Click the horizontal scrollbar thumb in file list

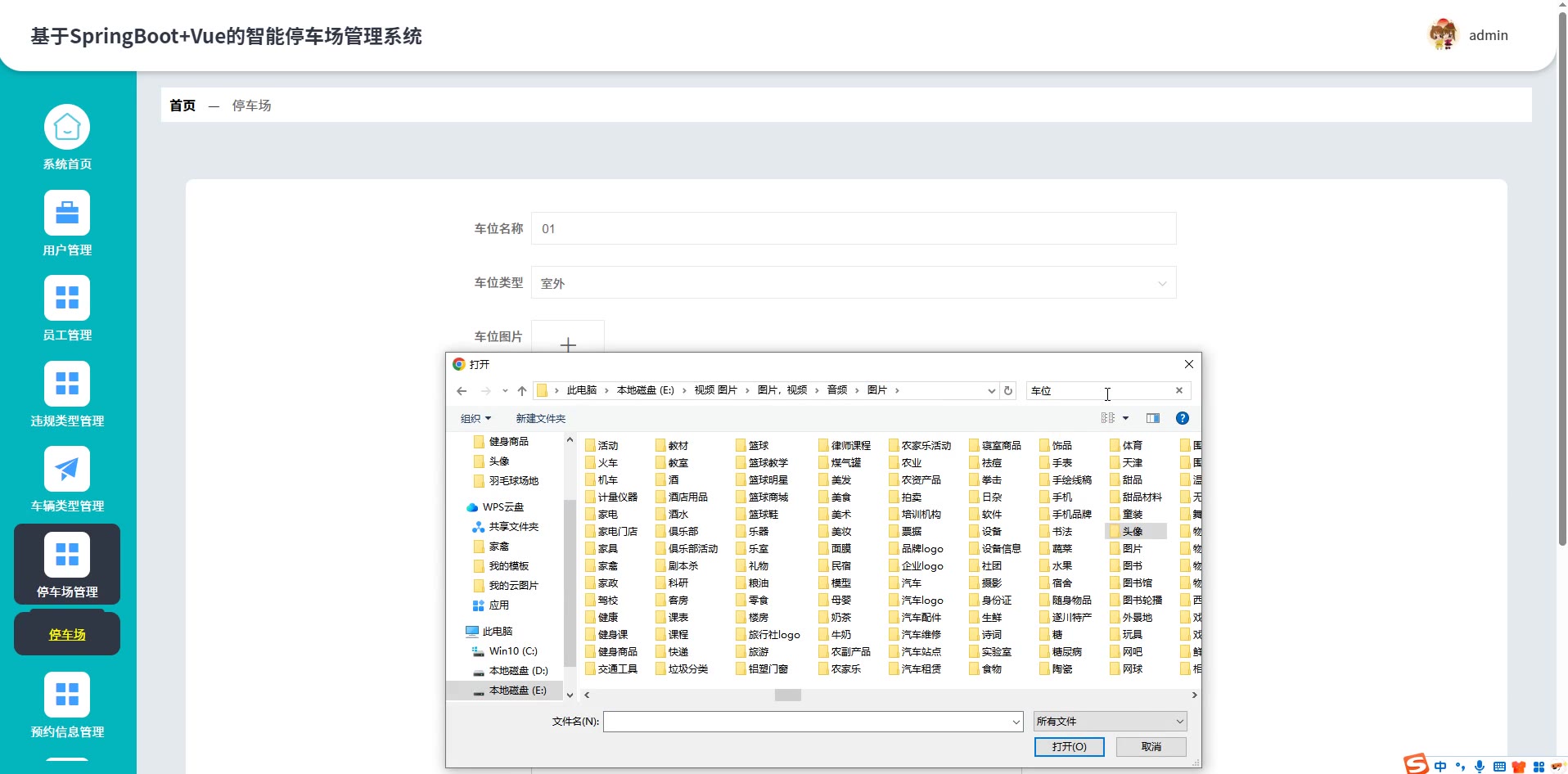[787, 695]
